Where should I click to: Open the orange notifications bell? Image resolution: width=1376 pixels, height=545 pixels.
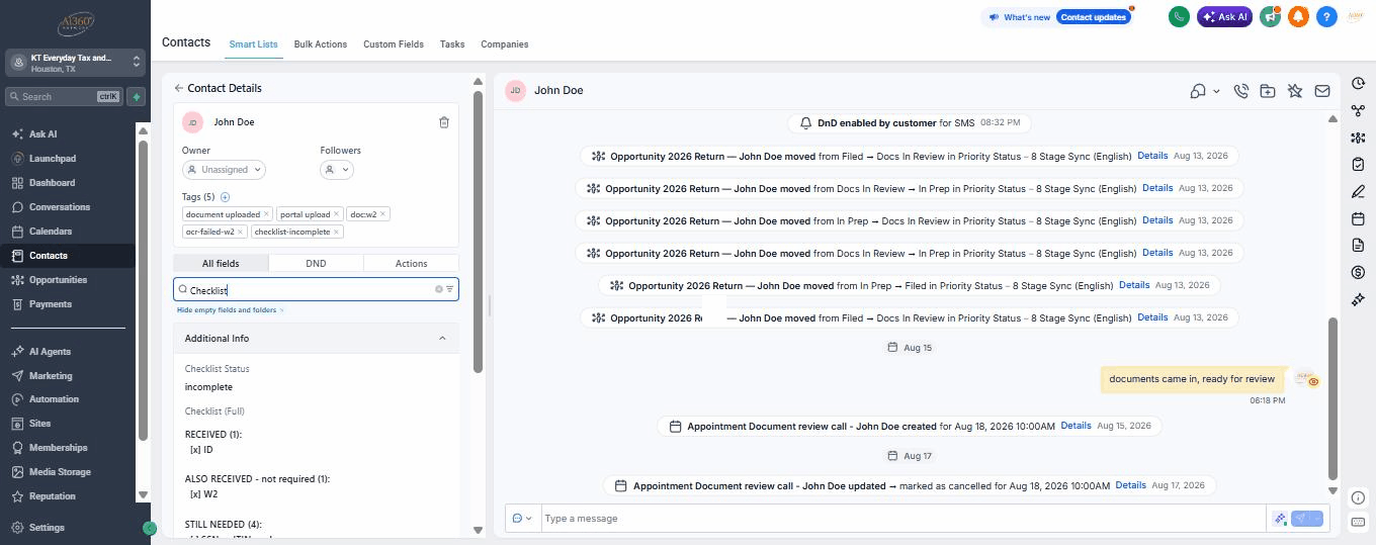click(1299, 17)
